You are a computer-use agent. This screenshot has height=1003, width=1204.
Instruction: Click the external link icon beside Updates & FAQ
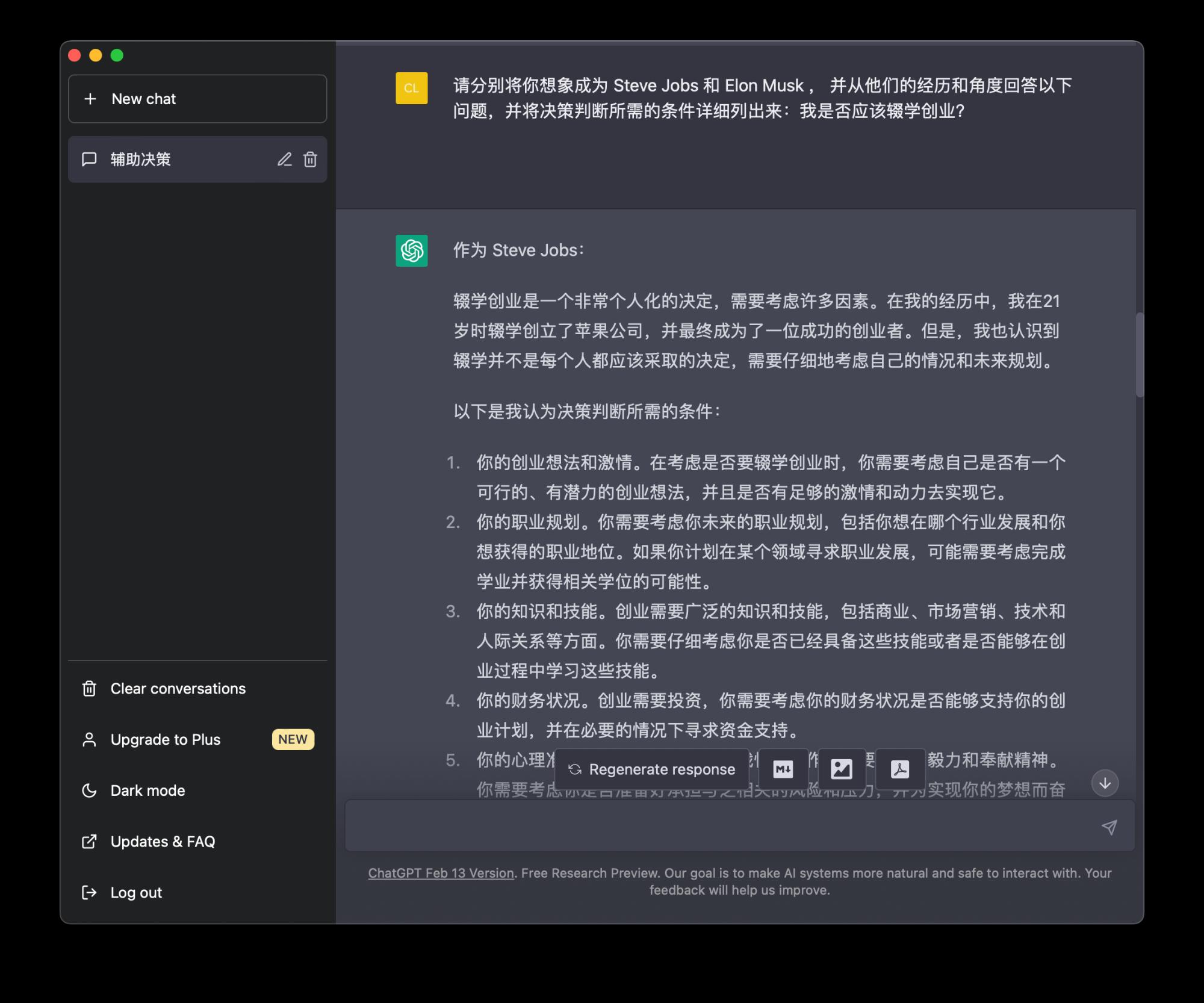click(x=89, y=842)
